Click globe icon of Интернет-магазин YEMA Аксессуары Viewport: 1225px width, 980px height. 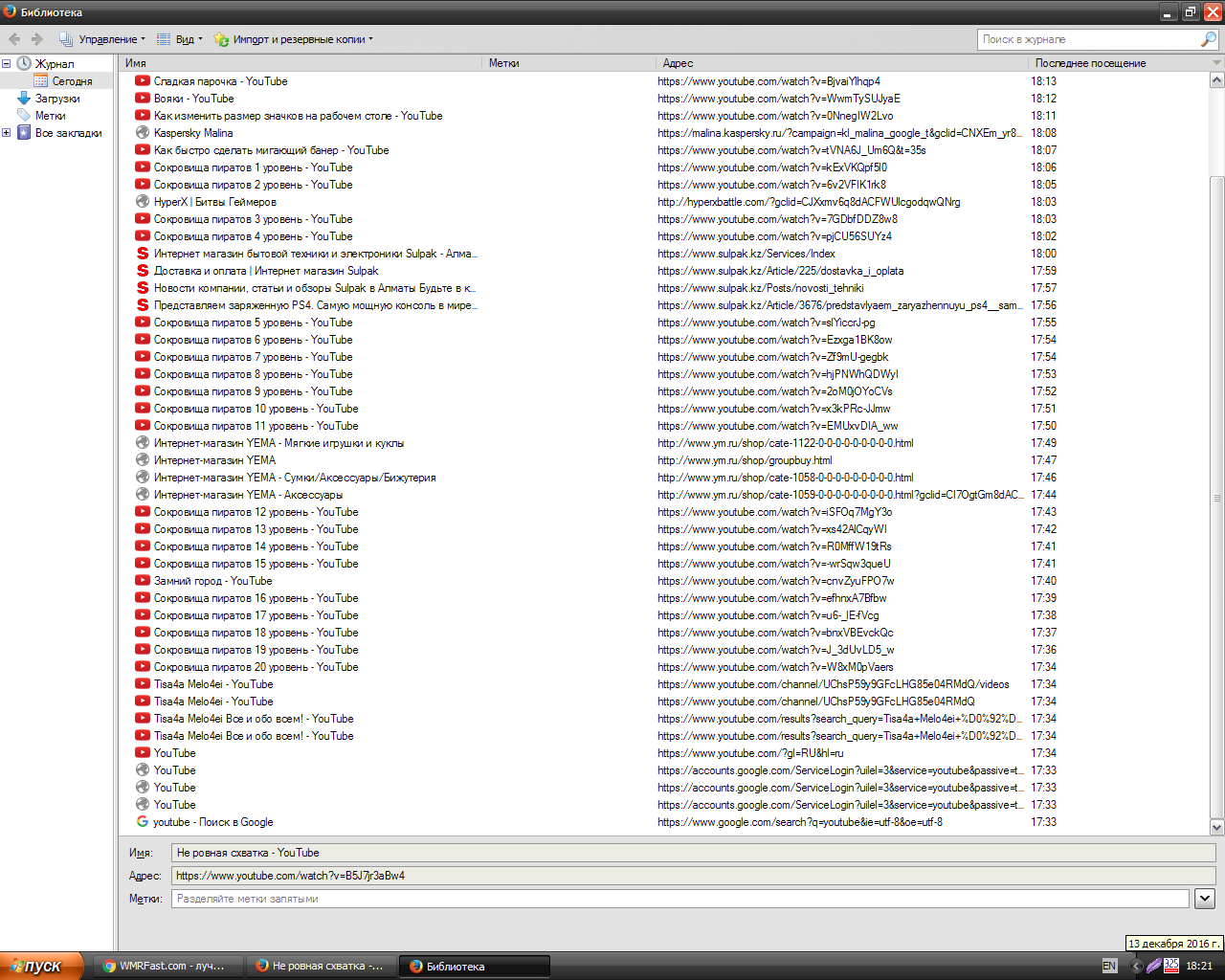[143, 495]
